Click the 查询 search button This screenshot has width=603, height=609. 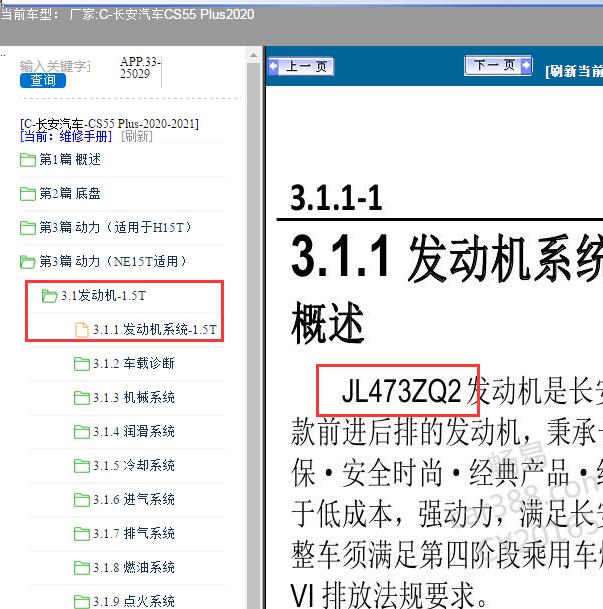[x=43, y=80]
